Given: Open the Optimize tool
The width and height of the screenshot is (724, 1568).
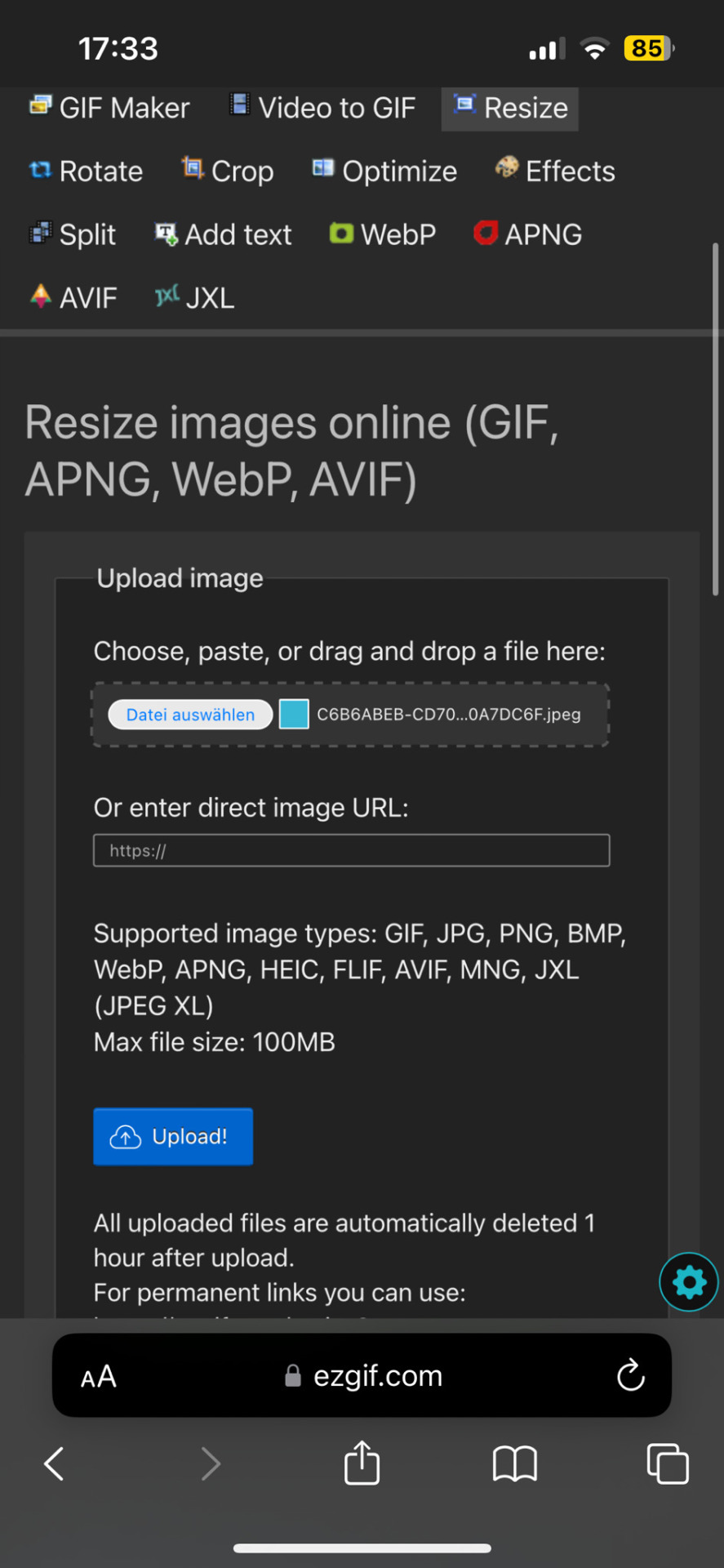Looking at the screenshot, I should (384, 171).
